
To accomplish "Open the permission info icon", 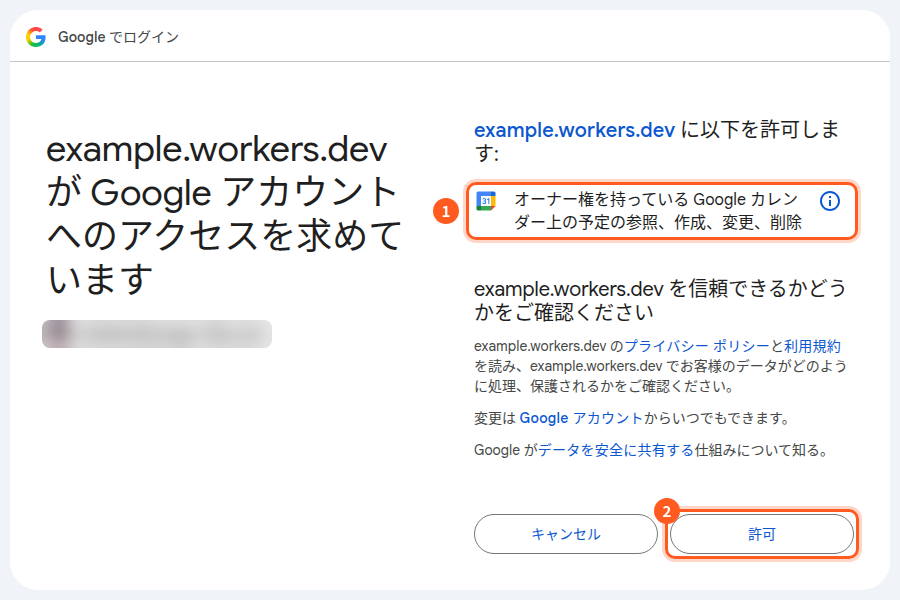I will [829, 201].
